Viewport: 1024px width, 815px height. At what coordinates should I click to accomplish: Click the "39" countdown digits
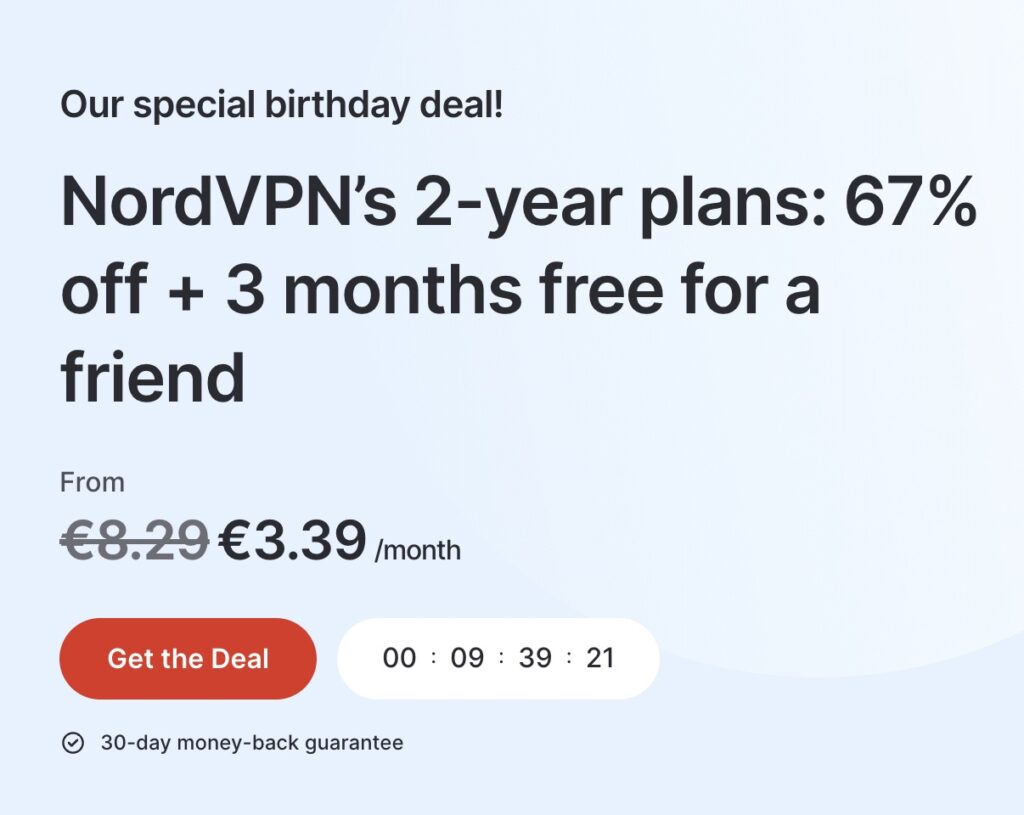click(x=535, y=658)
